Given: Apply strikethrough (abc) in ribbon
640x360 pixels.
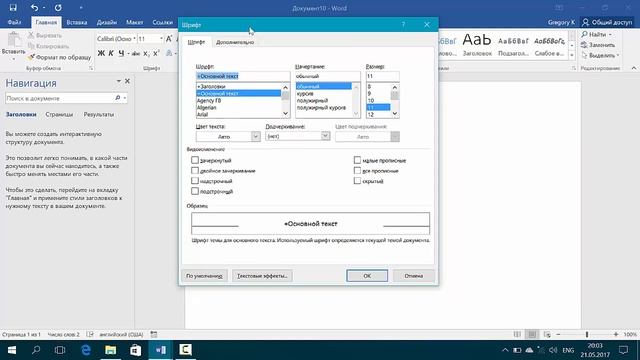Looking at the screenshot, I should coord(136,53).
